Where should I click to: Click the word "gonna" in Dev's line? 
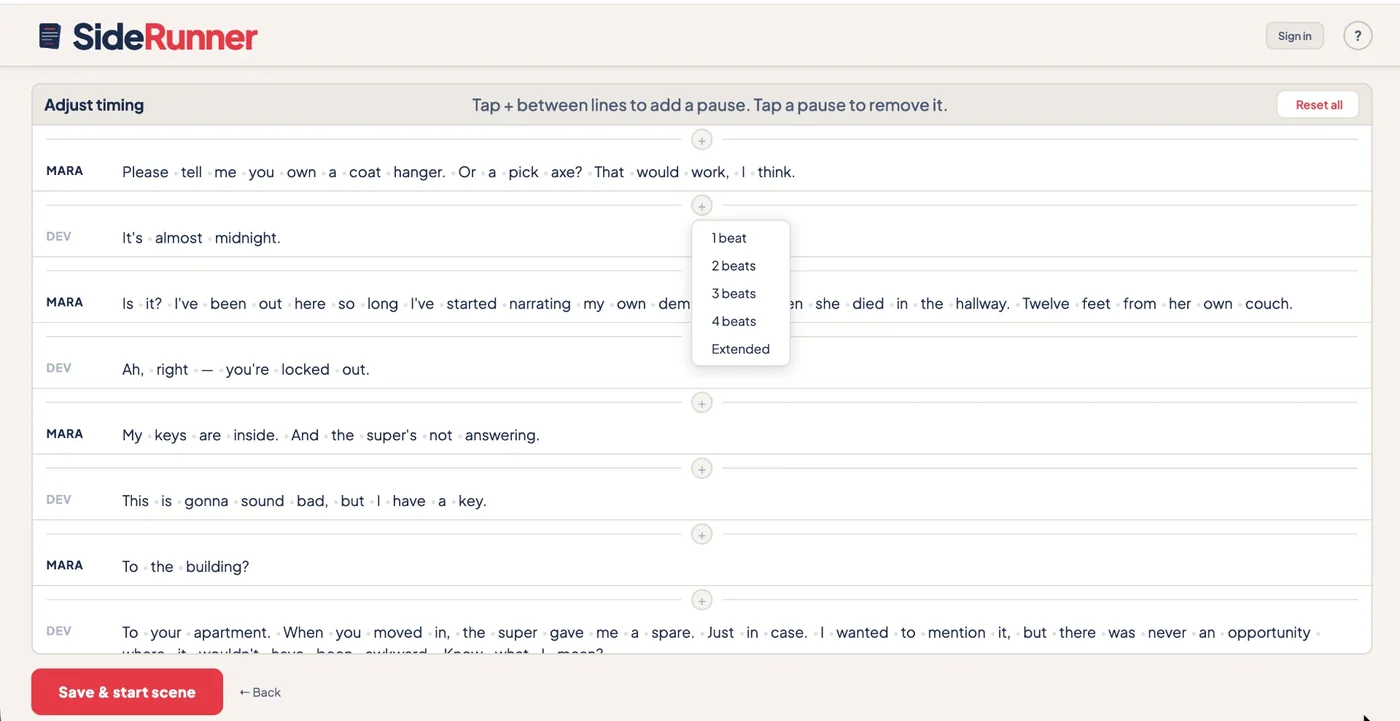click(x=206, y=502)
